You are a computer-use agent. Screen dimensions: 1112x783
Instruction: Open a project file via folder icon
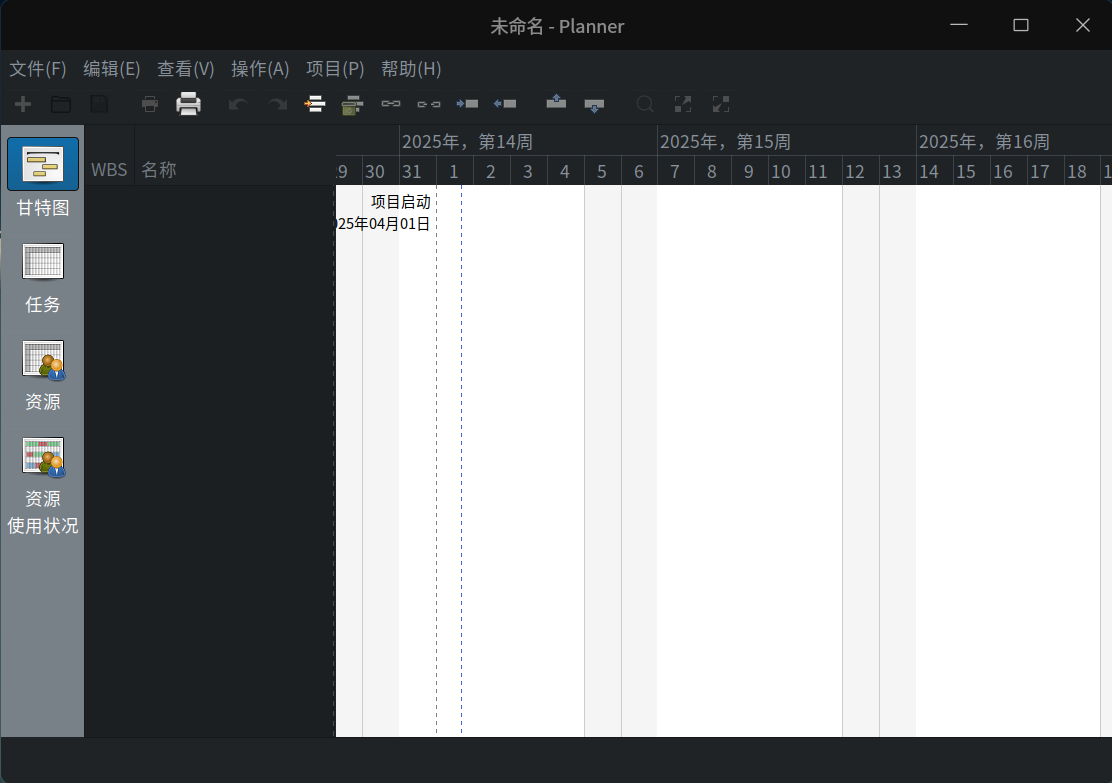click(x=61, y=104)
